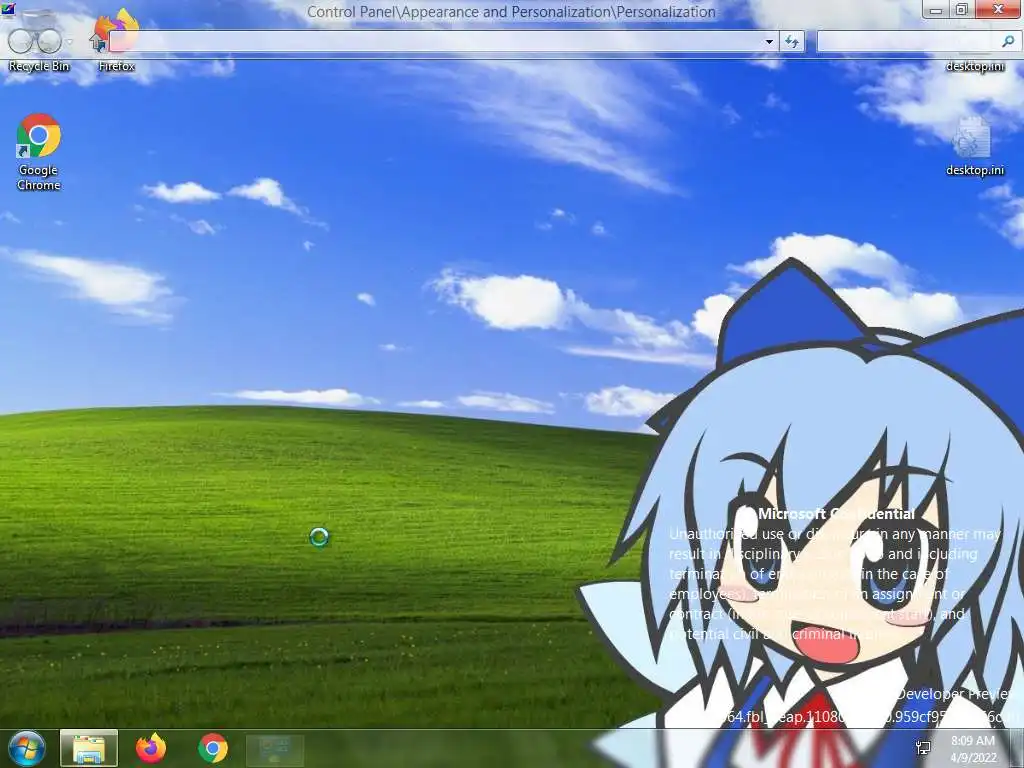Click the Forward navigation arrow in Personalization window
The image size is (1024, 768).
(x=49, y=42)
